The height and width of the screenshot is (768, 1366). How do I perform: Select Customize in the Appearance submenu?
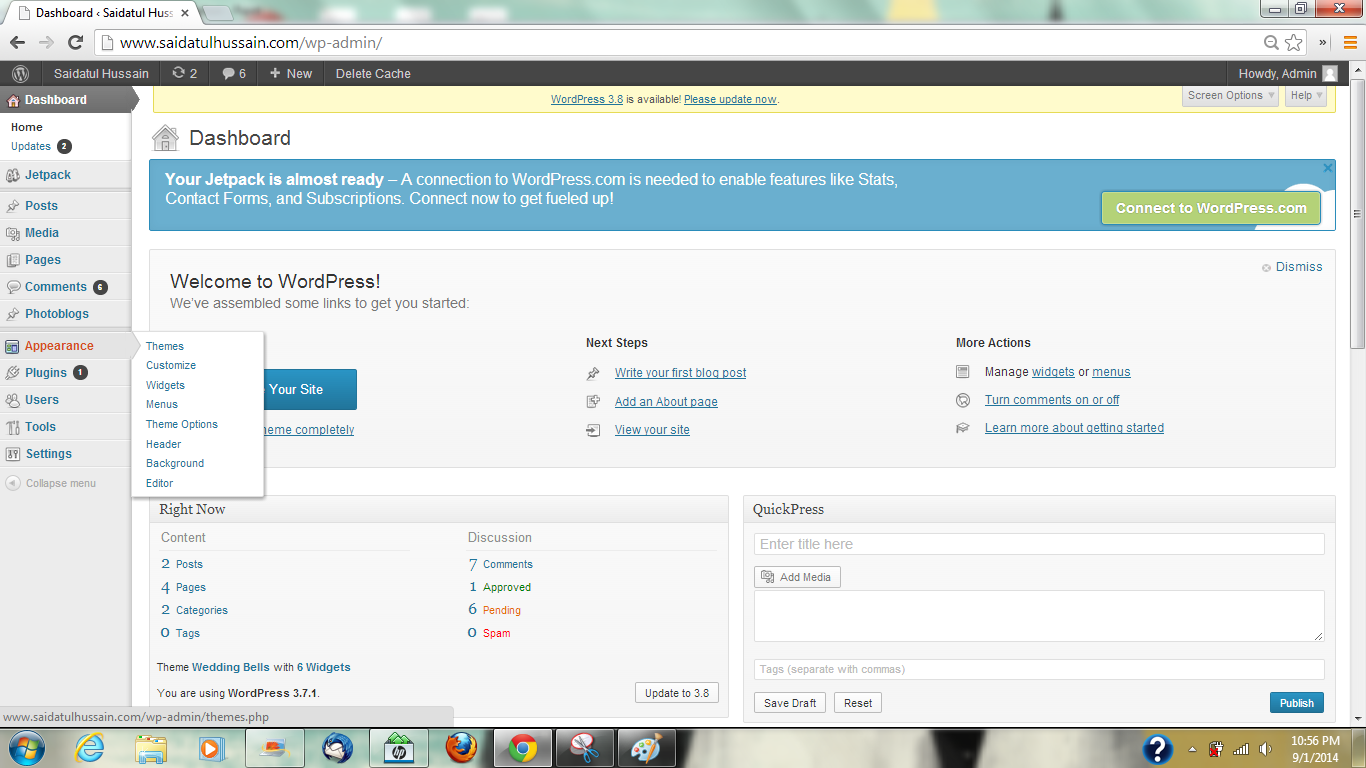pos(171,365)
